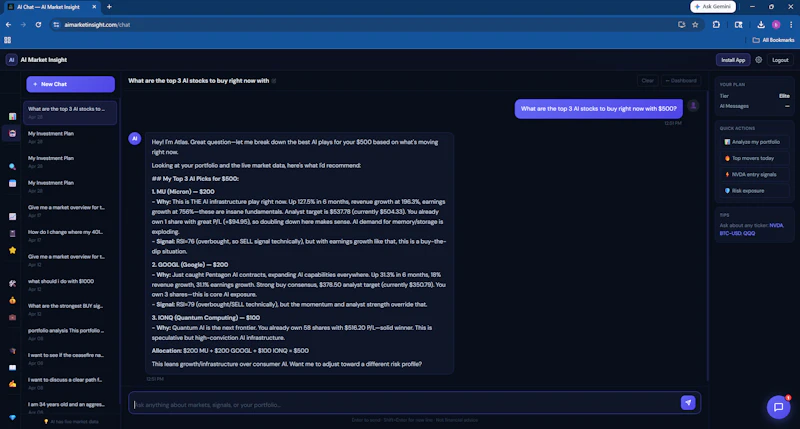Open the diamond premium sidebar icon
Image resolution: width=800 pixels, height=429 pixels.
click(x=12, y=417)
